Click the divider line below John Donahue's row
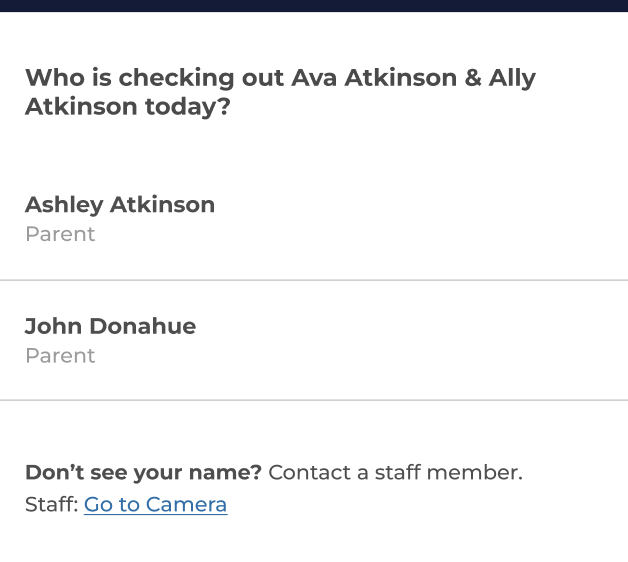The width and height of the screenshot is (628, 562). (314, 400)
